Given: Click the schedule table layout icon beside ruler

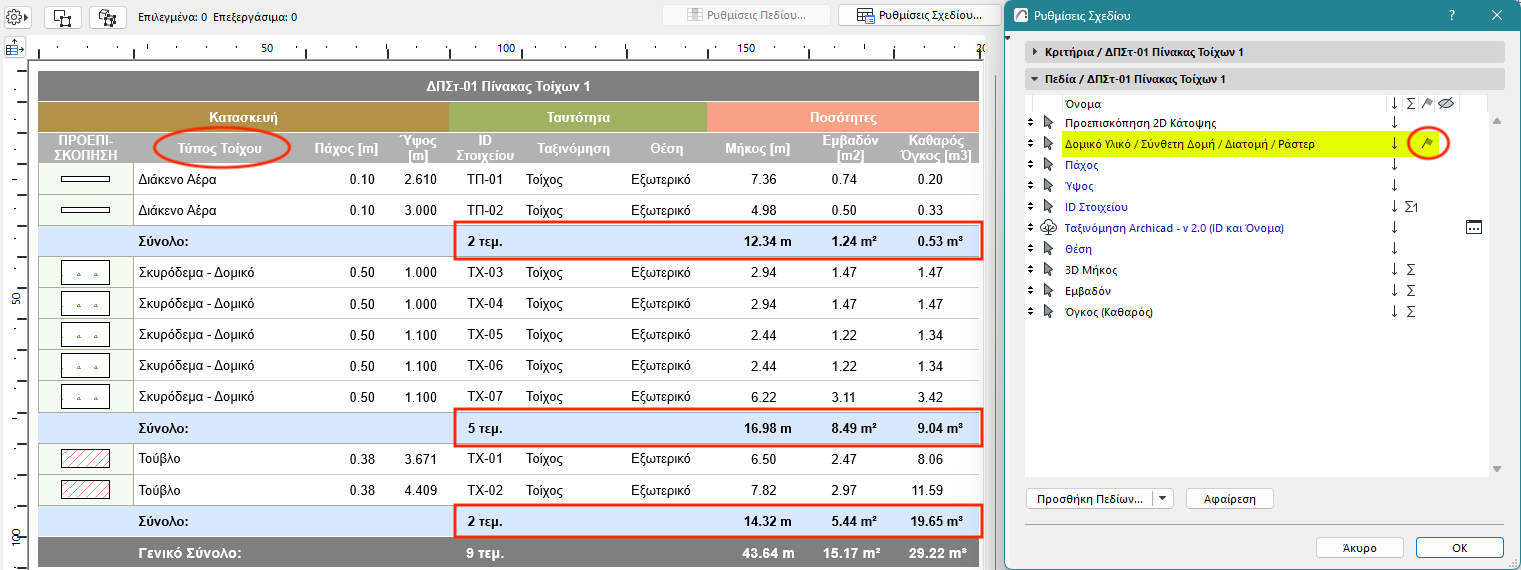Looking at the screenshot, I should pos(15,47).
